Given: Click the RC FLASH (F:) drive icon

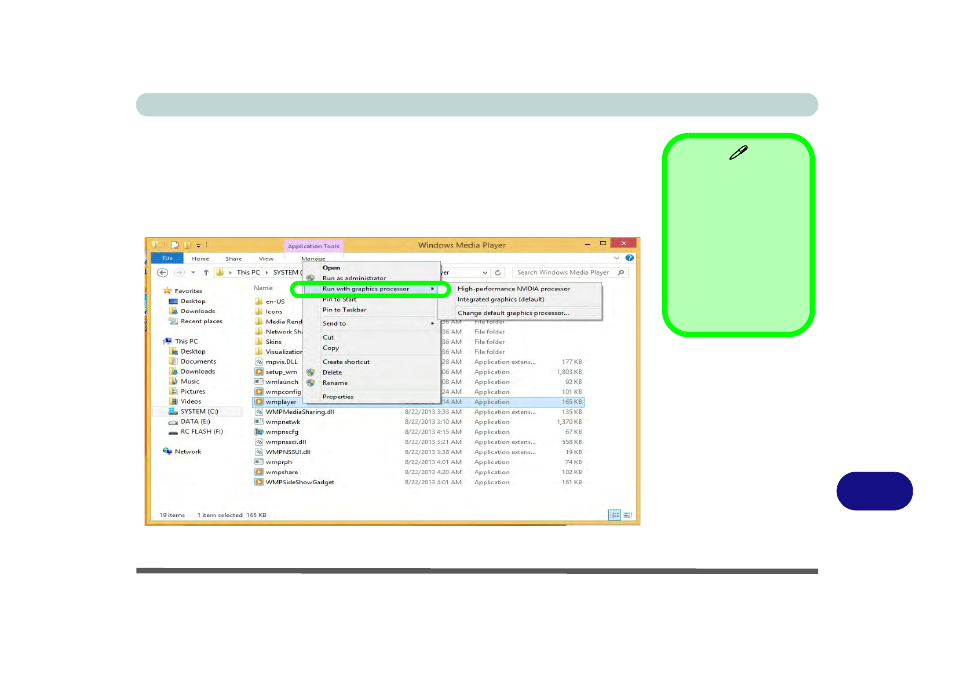Looking at the screenshot, I should 173,432.
